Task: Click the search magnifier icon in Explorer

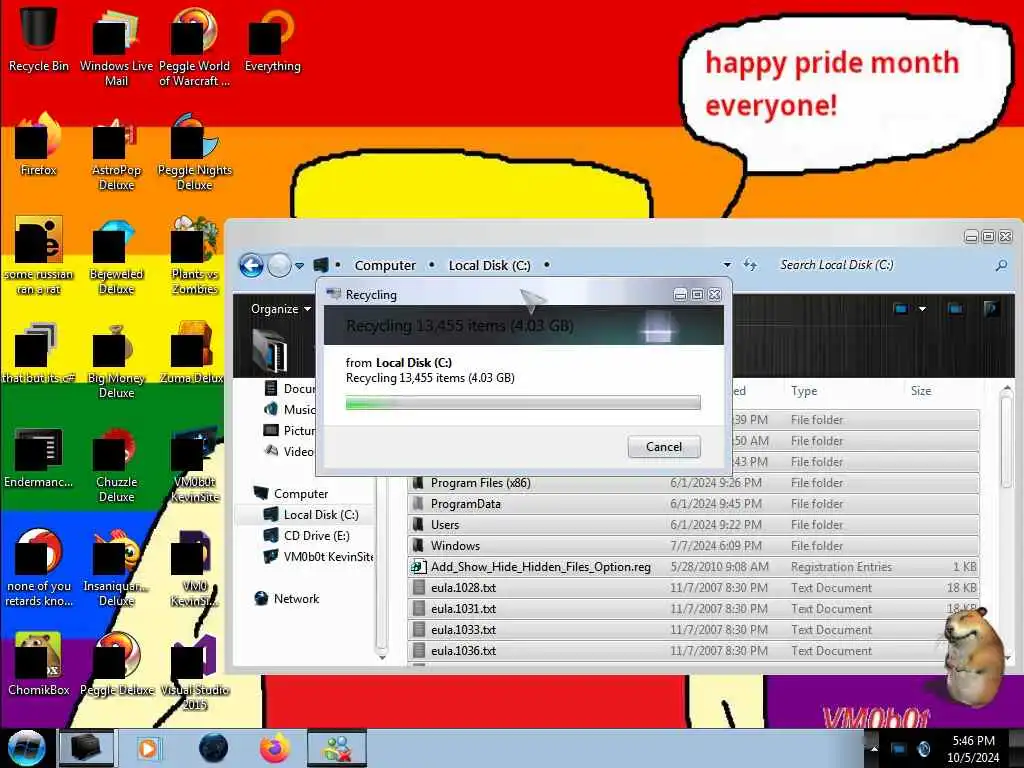Action: click(1000, 265)
